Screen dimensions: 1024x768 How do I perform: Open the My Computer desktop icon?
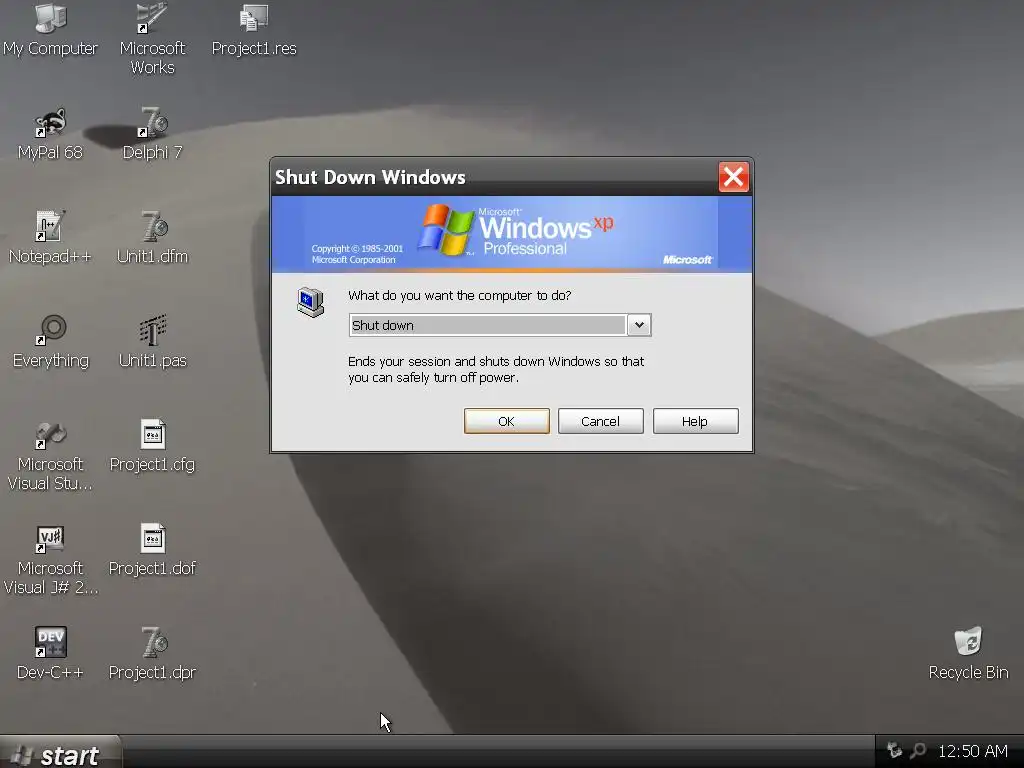pyautogui.click(x=51, y=18)
